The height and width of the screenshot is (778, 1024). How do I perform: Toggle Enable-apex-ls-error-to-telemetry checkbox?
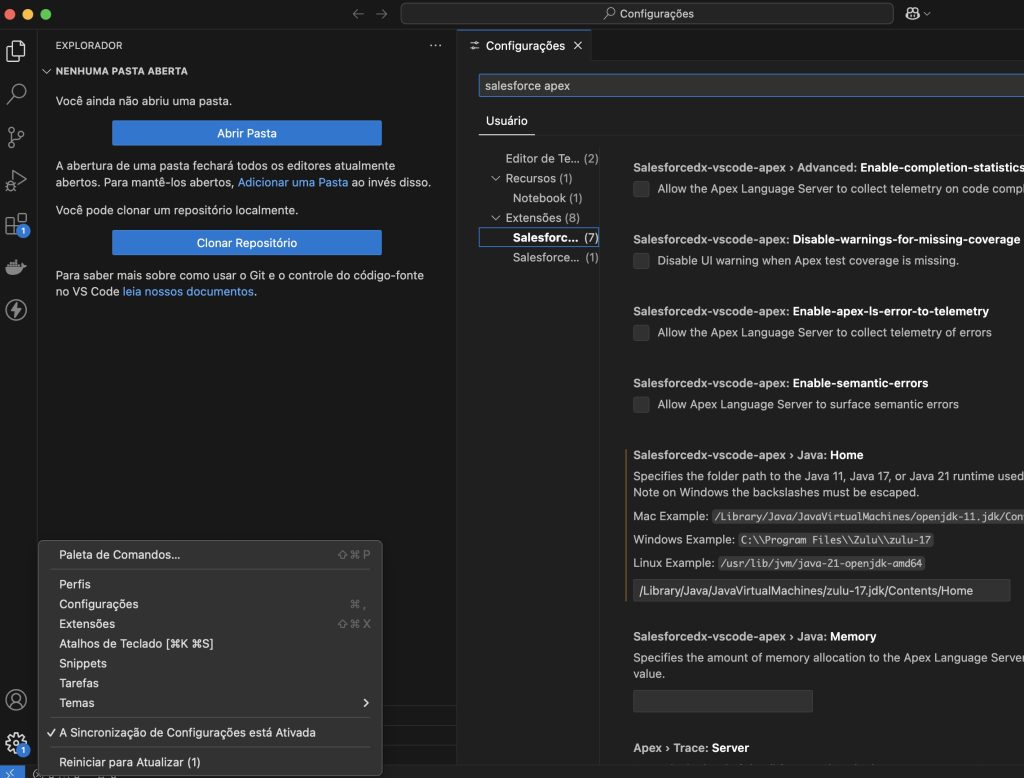pyautogui.click(x=641, y=332)
